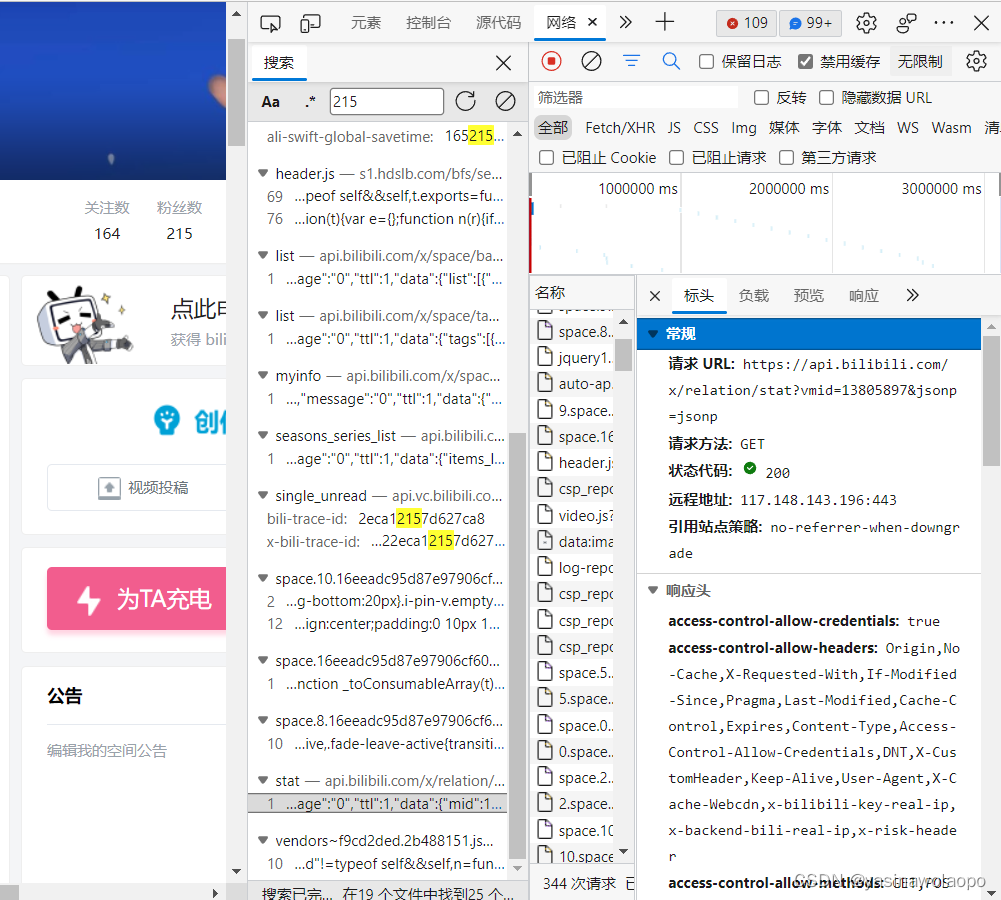Close the search panel

[x=503, y=63]
